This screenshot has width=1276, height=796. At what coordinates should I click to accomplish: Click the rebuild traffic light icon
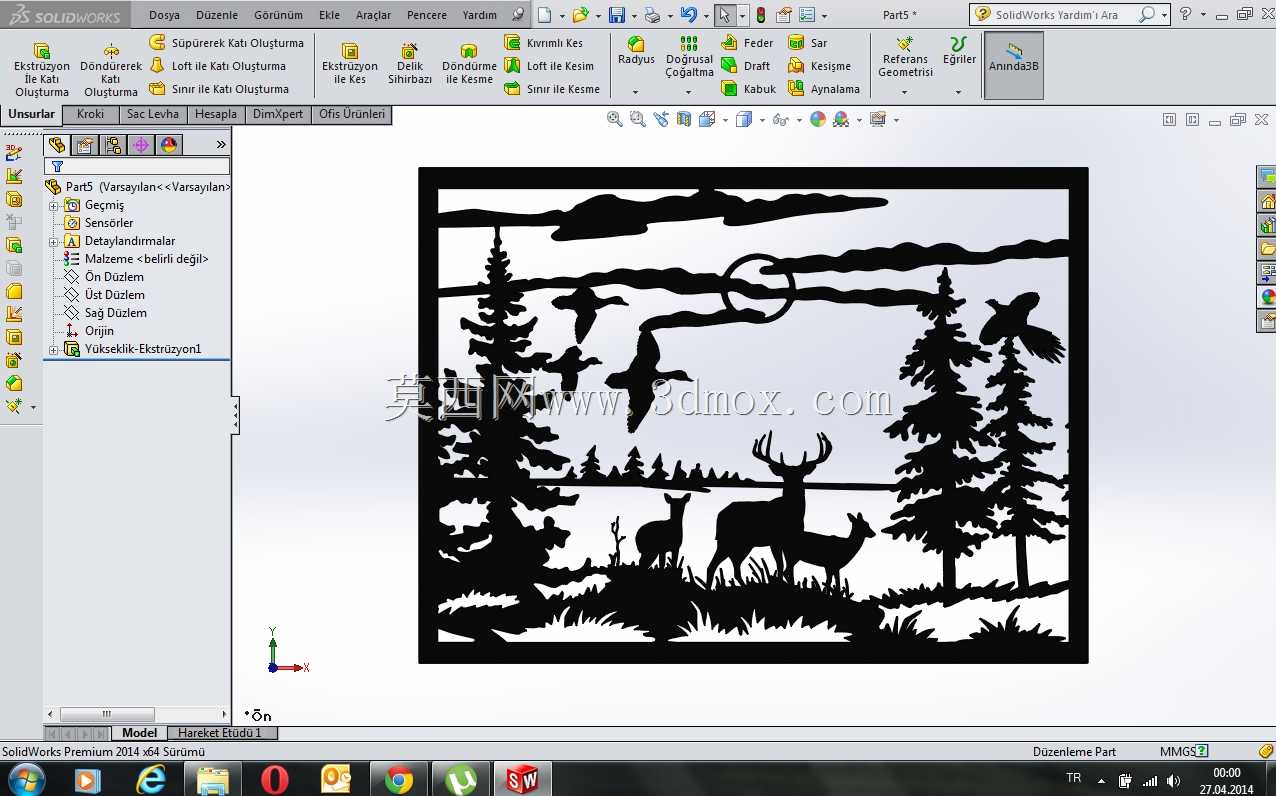pyautogui.click(x=761, y=15)
